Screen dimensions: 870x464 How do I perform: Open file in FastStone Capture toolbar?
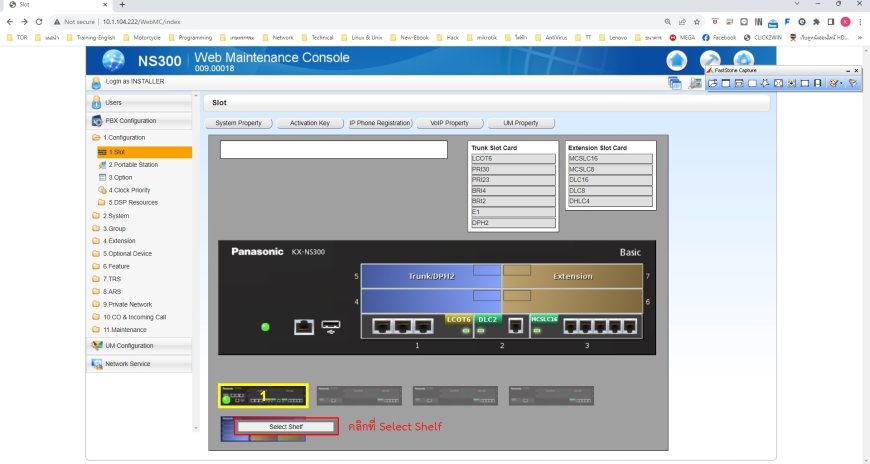[x=712, y=83]
